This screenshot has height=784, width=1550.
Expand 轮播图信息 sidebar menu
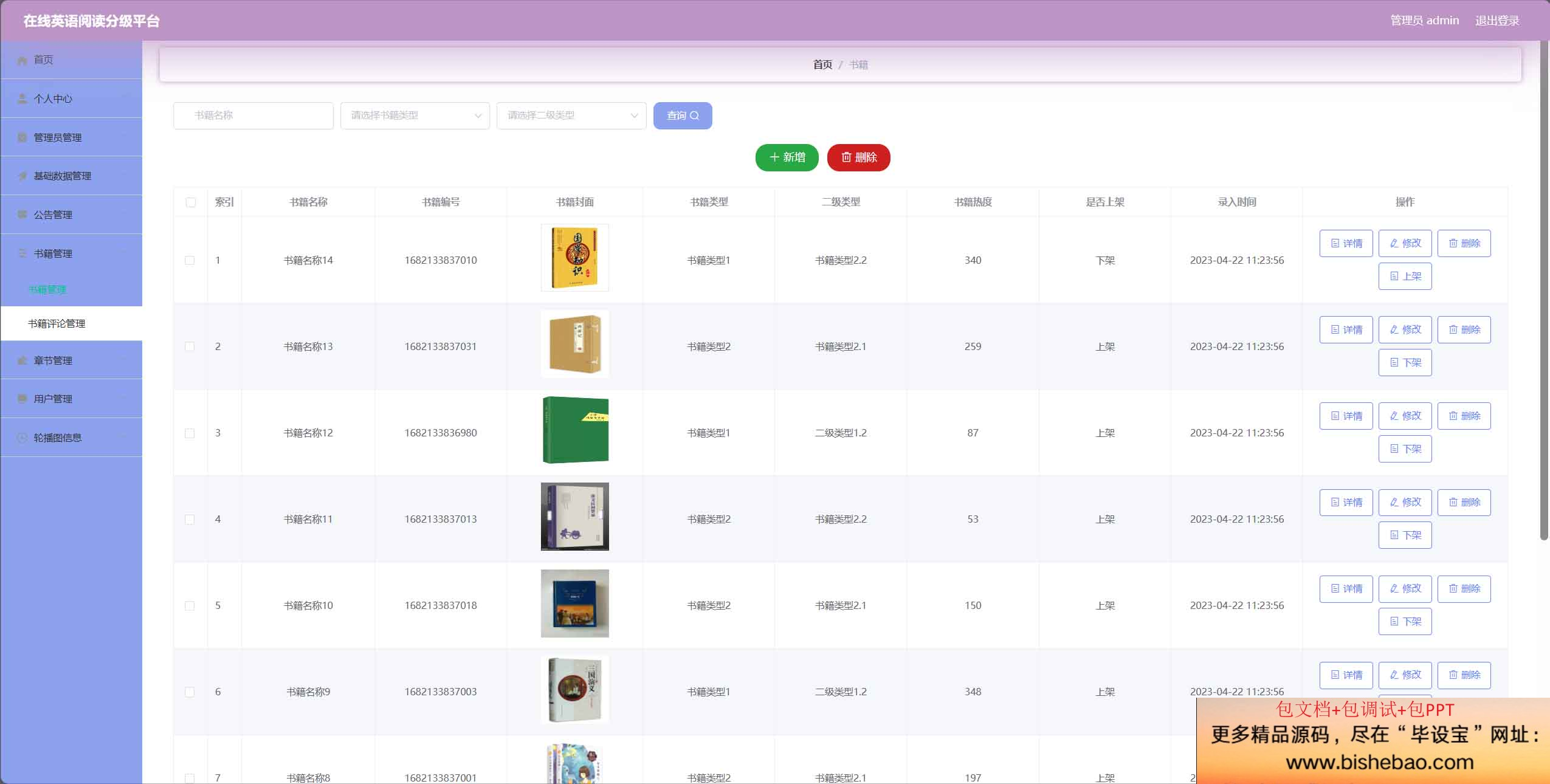tap(71, 438)
